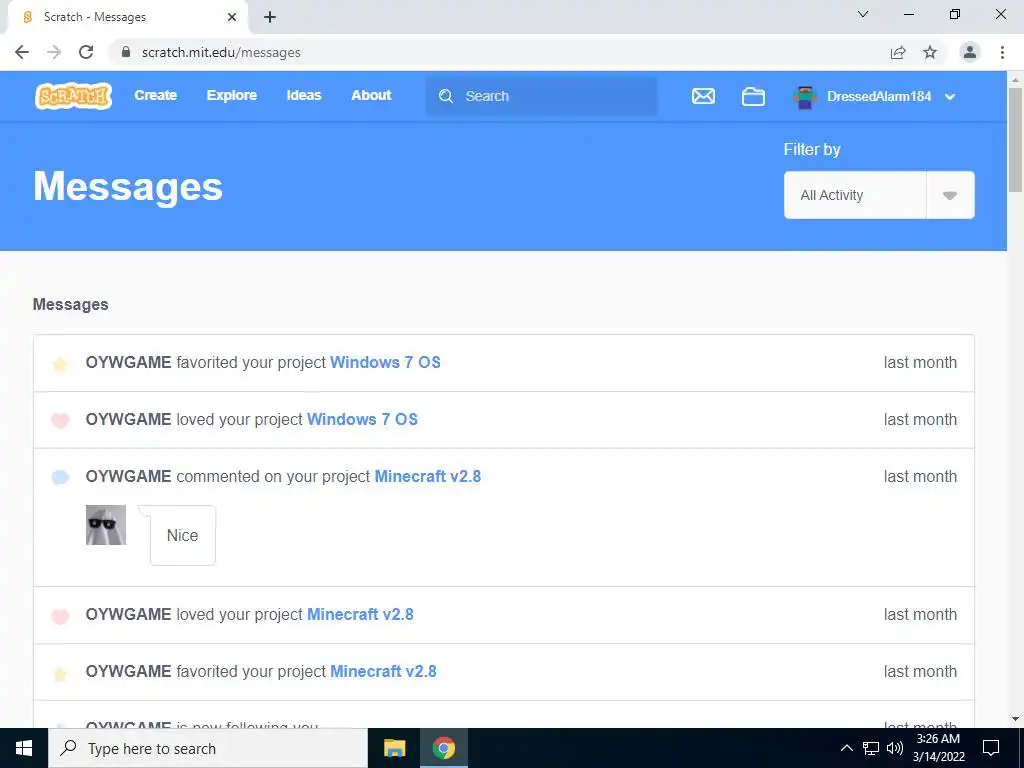Image resolution: width=1024 pixels, height=768 pixels.
Task: Click the Scratch logo in the navbar
Action: [x=73, y=96]
